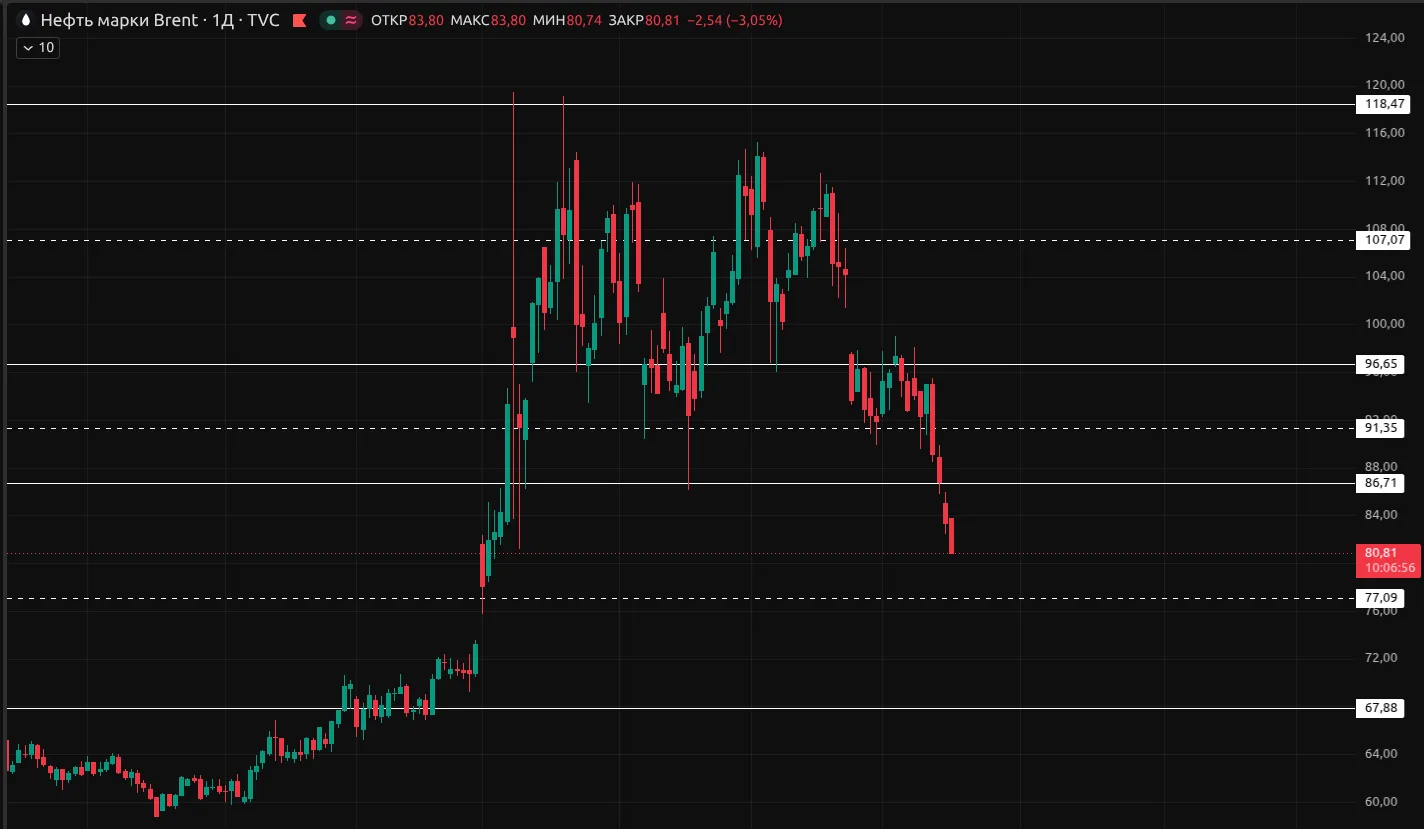Expand the collapsed indicators legend showing 10

(x=38, y=47)
